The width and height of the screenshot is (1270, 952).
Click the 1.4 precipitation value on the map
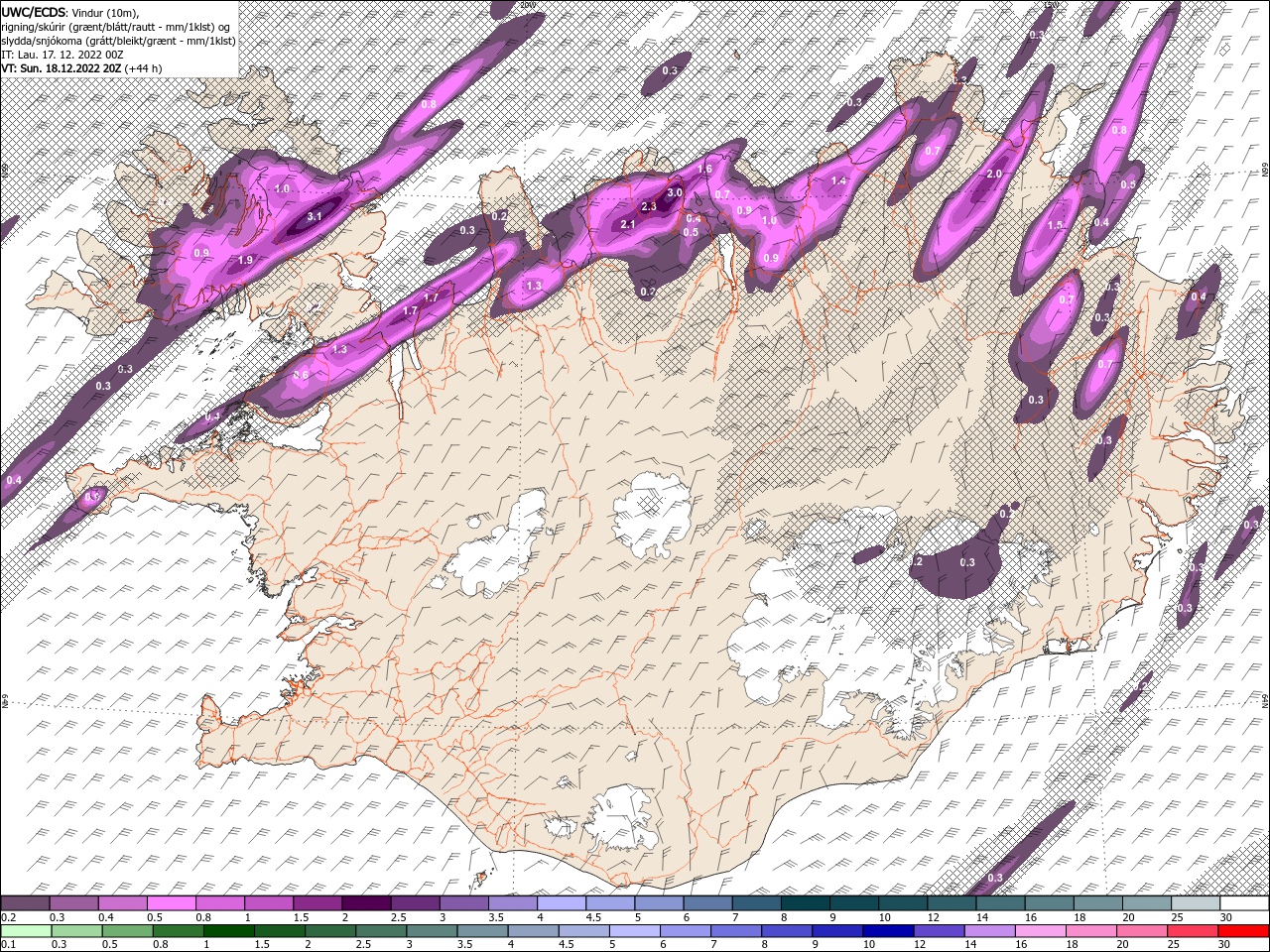click(x=839, y=181)
